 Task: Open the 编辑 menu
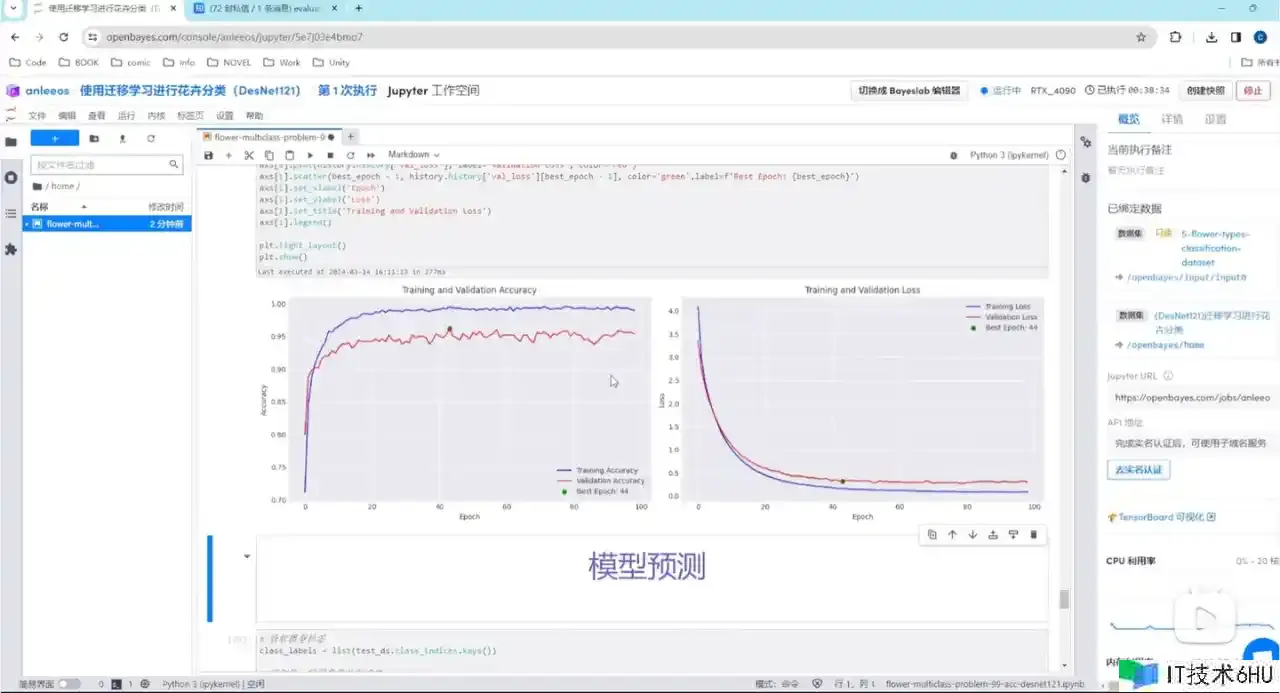click(67, 116)
